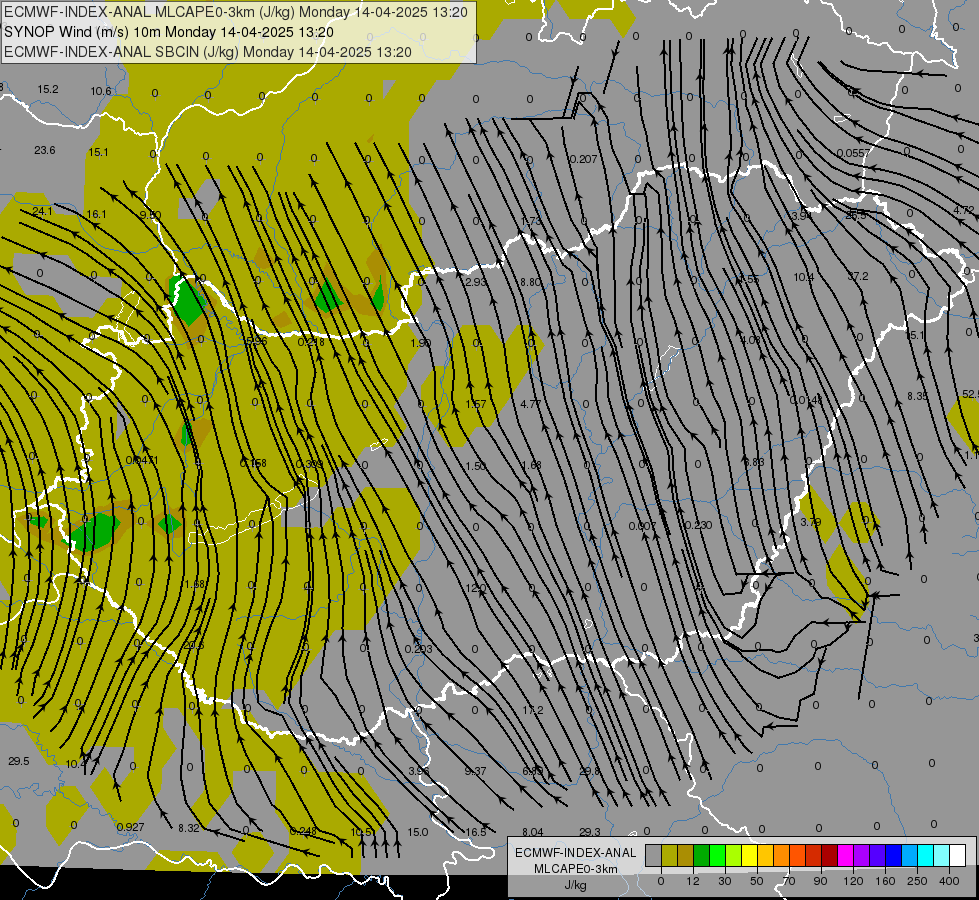Click the map value 15.2
This screenshot has width=979, height=900.
[x=47, y=89]
